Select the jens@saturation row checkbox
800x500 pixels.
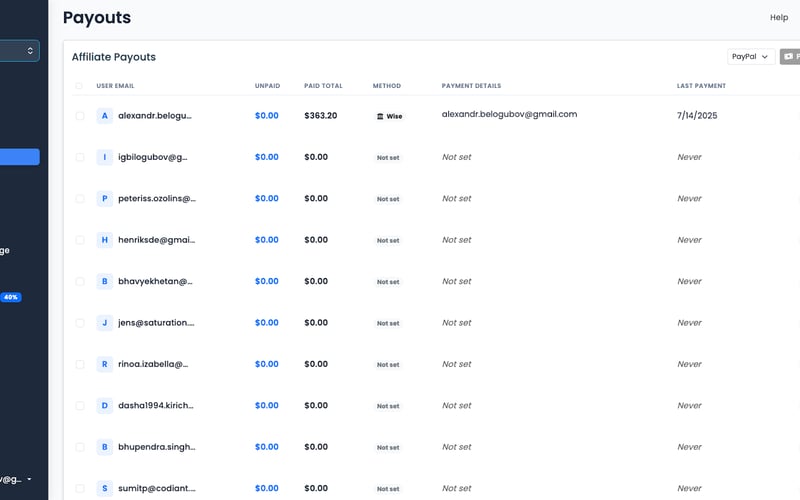[80, 322]
